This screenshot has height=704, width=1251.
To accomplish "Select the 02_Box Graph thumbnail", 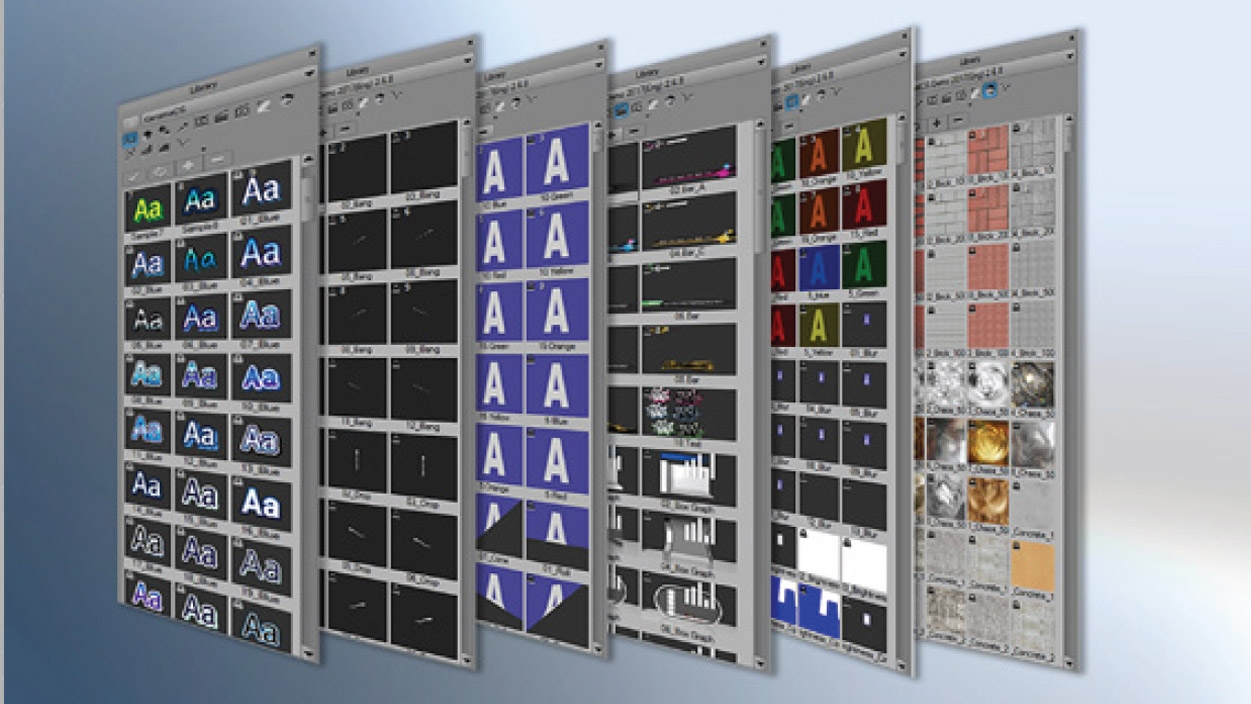I will 689,478.
